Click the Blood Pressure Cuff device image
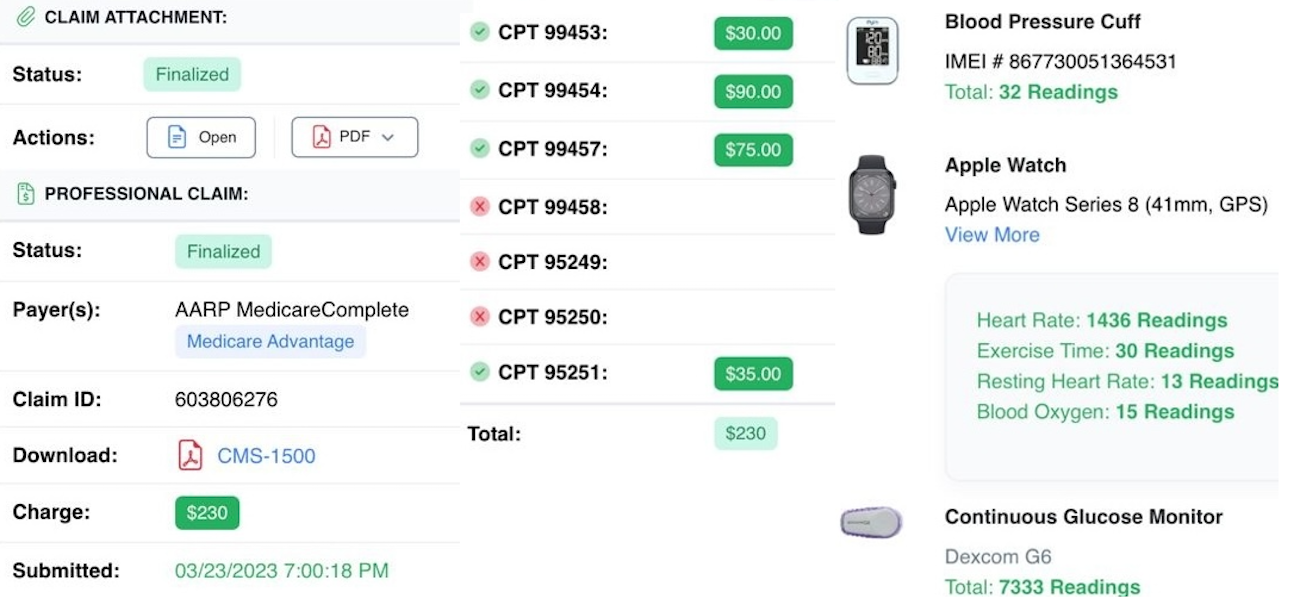This screenshot has width=1300, height=611. coord(872,51)
